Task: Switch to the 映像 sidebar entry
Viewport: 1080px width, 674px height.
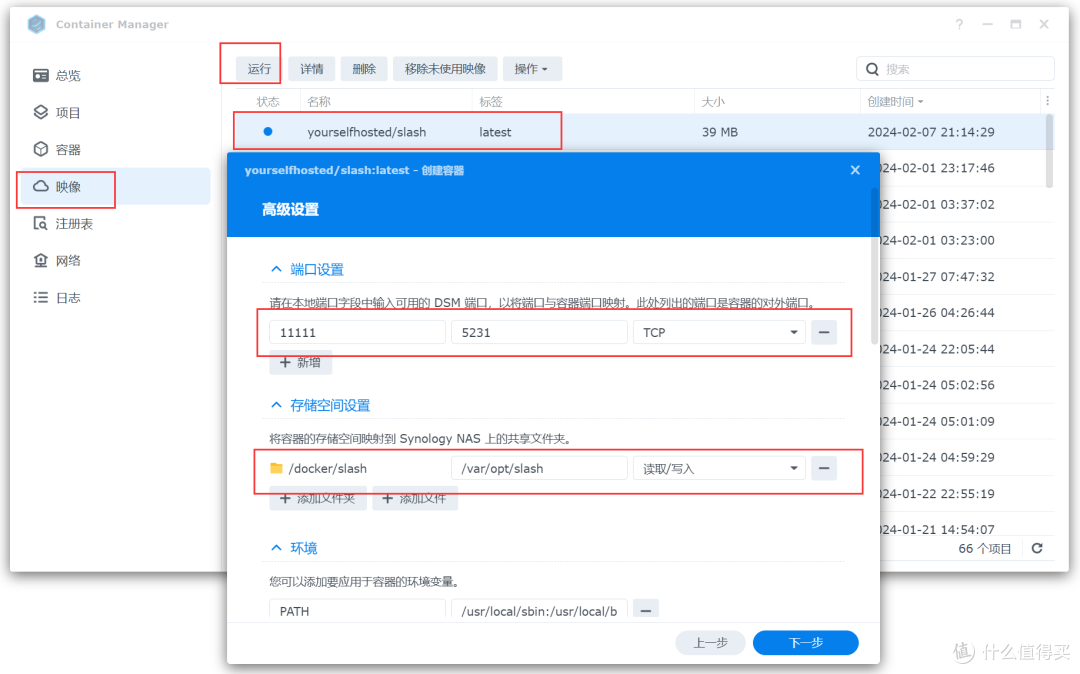Action: click(60, 186)
